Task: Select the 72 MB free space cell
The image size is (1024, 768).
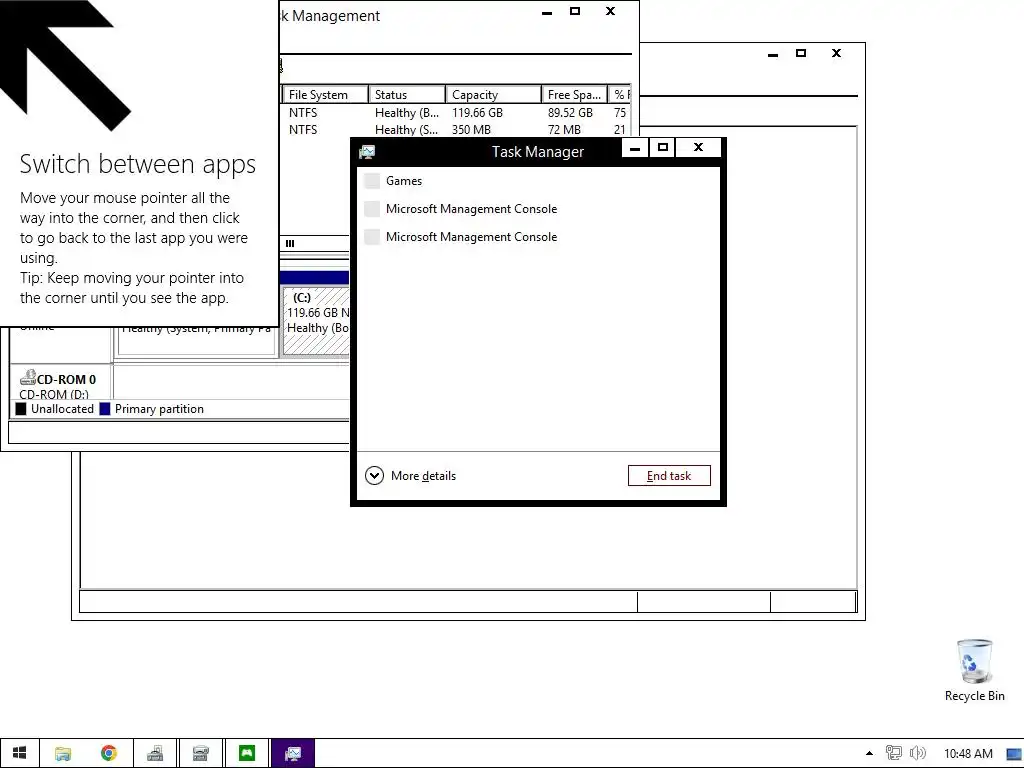Action: click(x=564, y=130)
